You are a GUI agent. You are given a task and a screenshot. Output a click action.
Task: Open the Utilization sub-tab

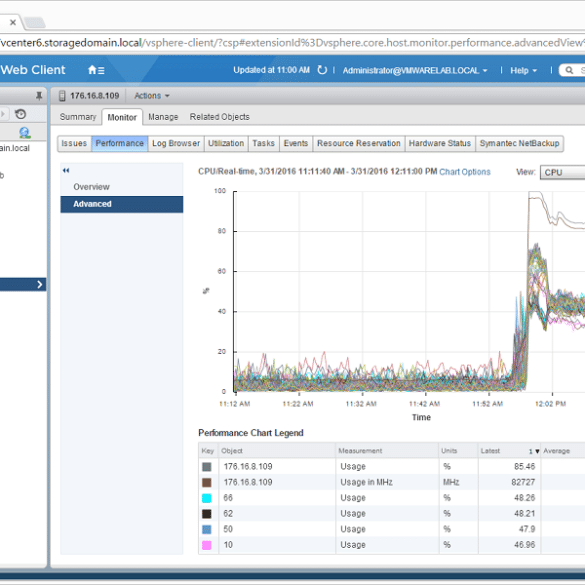point(226,143)
